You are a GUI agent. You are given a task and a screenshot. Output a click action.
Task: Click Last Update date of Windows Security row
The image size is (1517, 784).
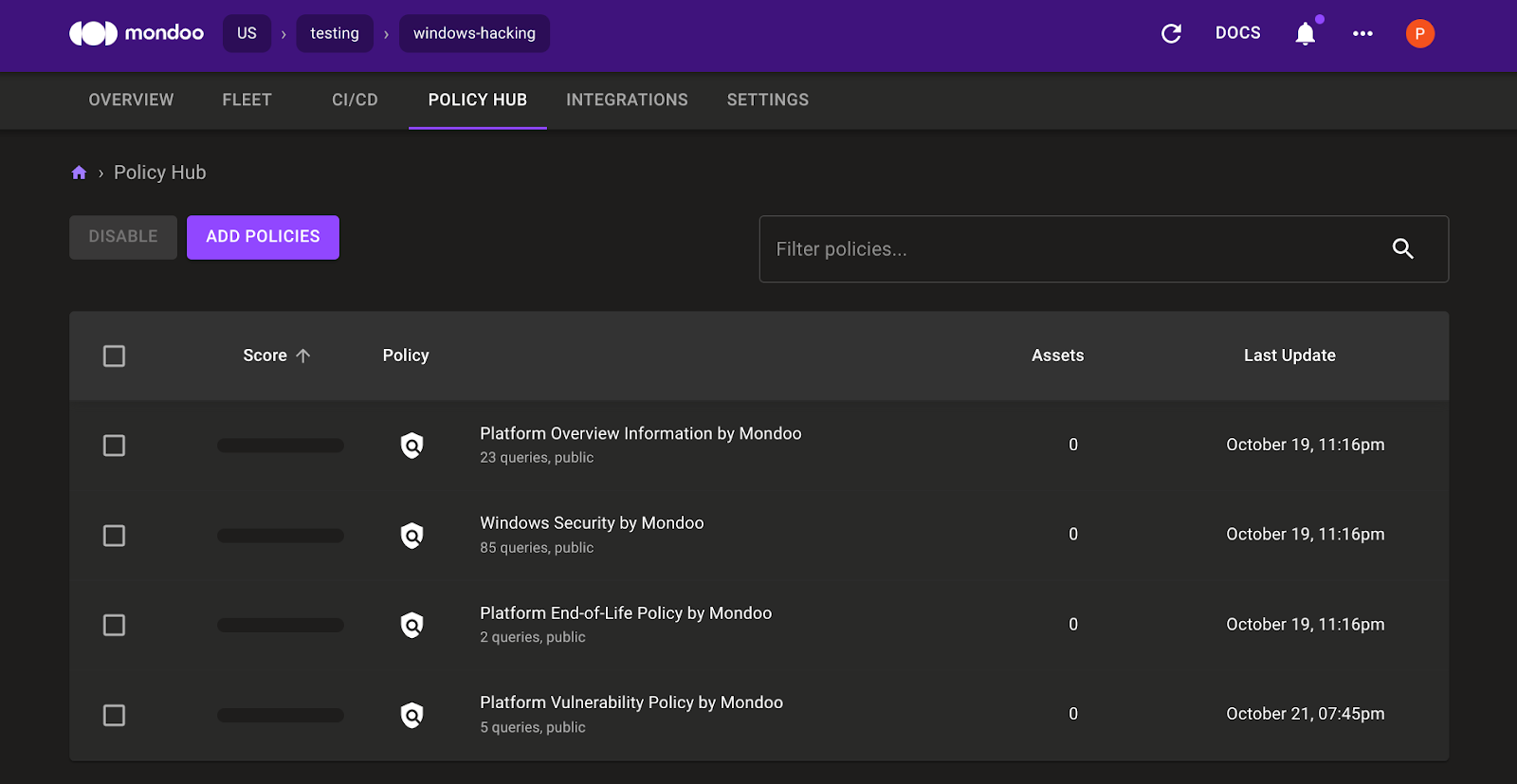point(1306,535)
